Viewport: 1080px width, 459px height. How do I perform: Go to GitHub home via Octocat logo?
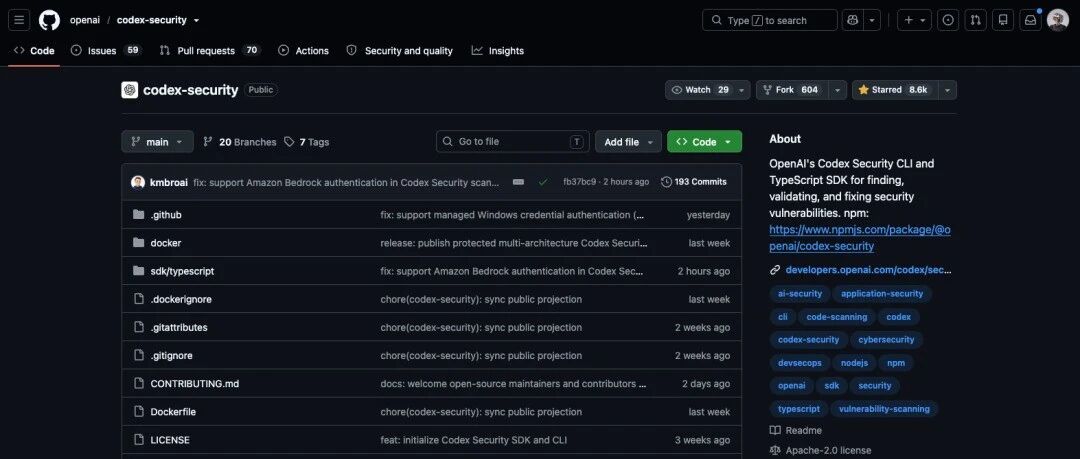pyautogui.click(x=50, y=20)
